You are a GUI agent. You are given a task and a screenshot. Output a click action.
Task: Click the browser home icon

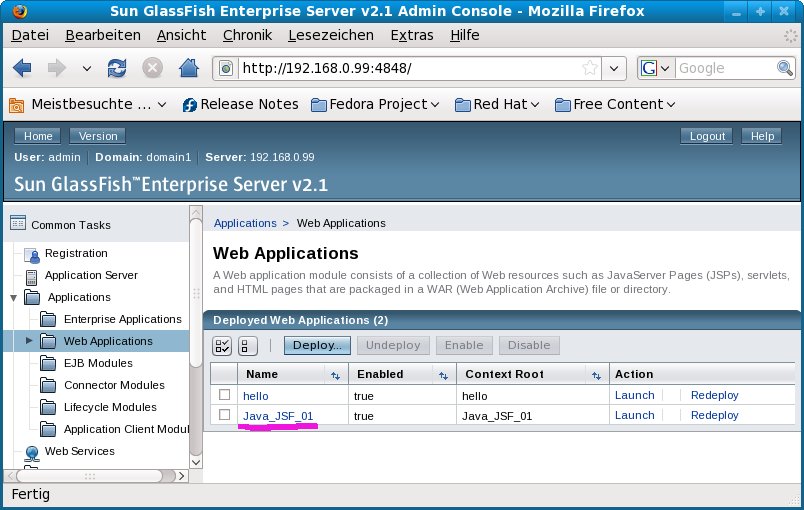(x=187, y=68)
